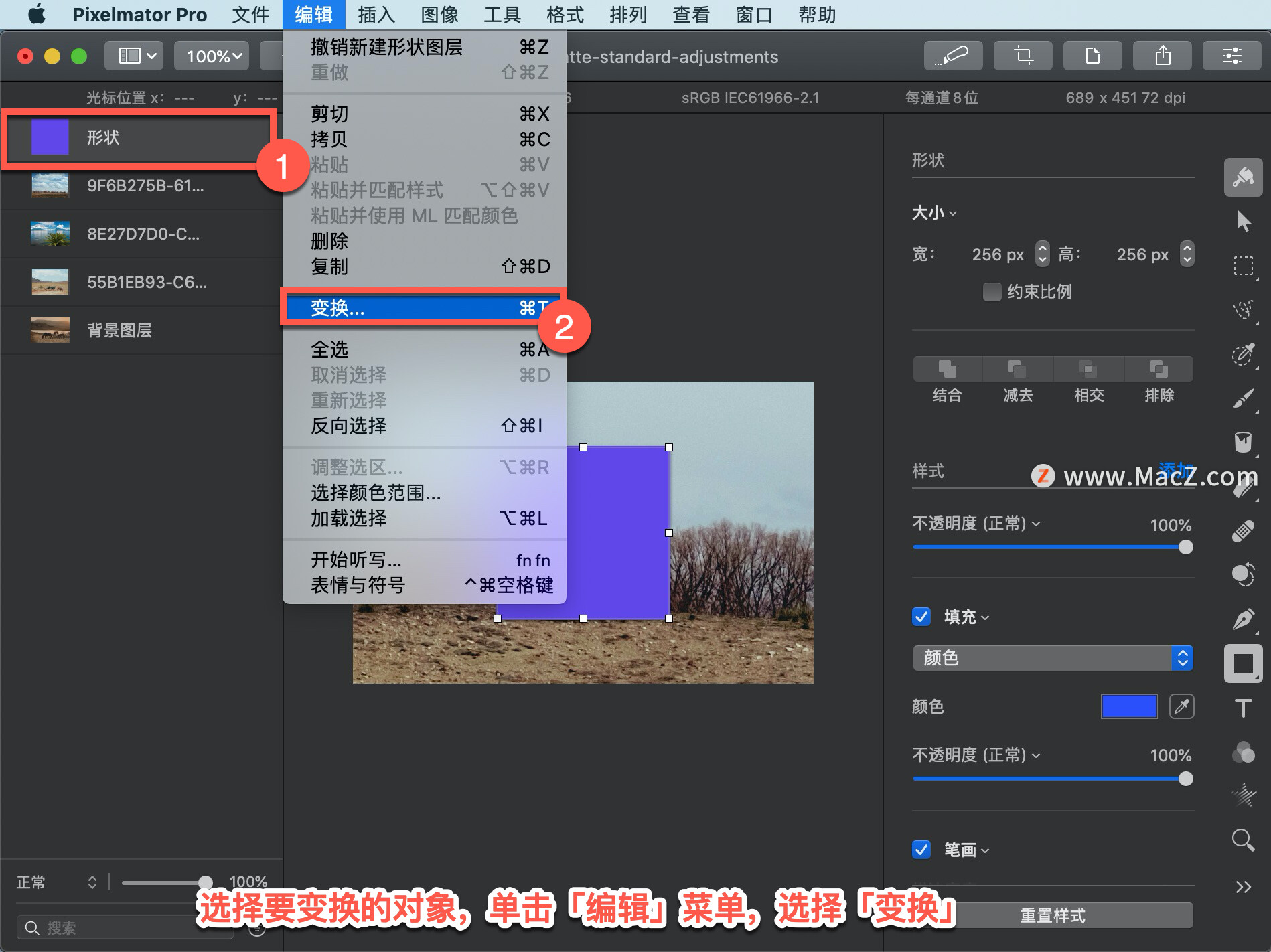Select the Clone tool

click(1243, 575)
